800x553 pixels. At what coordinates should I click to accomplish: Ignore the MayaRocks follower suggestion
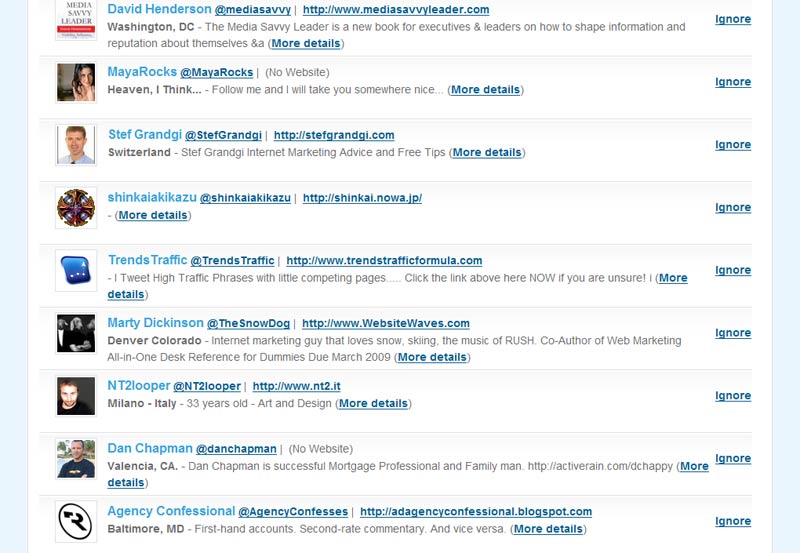pyautogui.click(x=733, y=82)
